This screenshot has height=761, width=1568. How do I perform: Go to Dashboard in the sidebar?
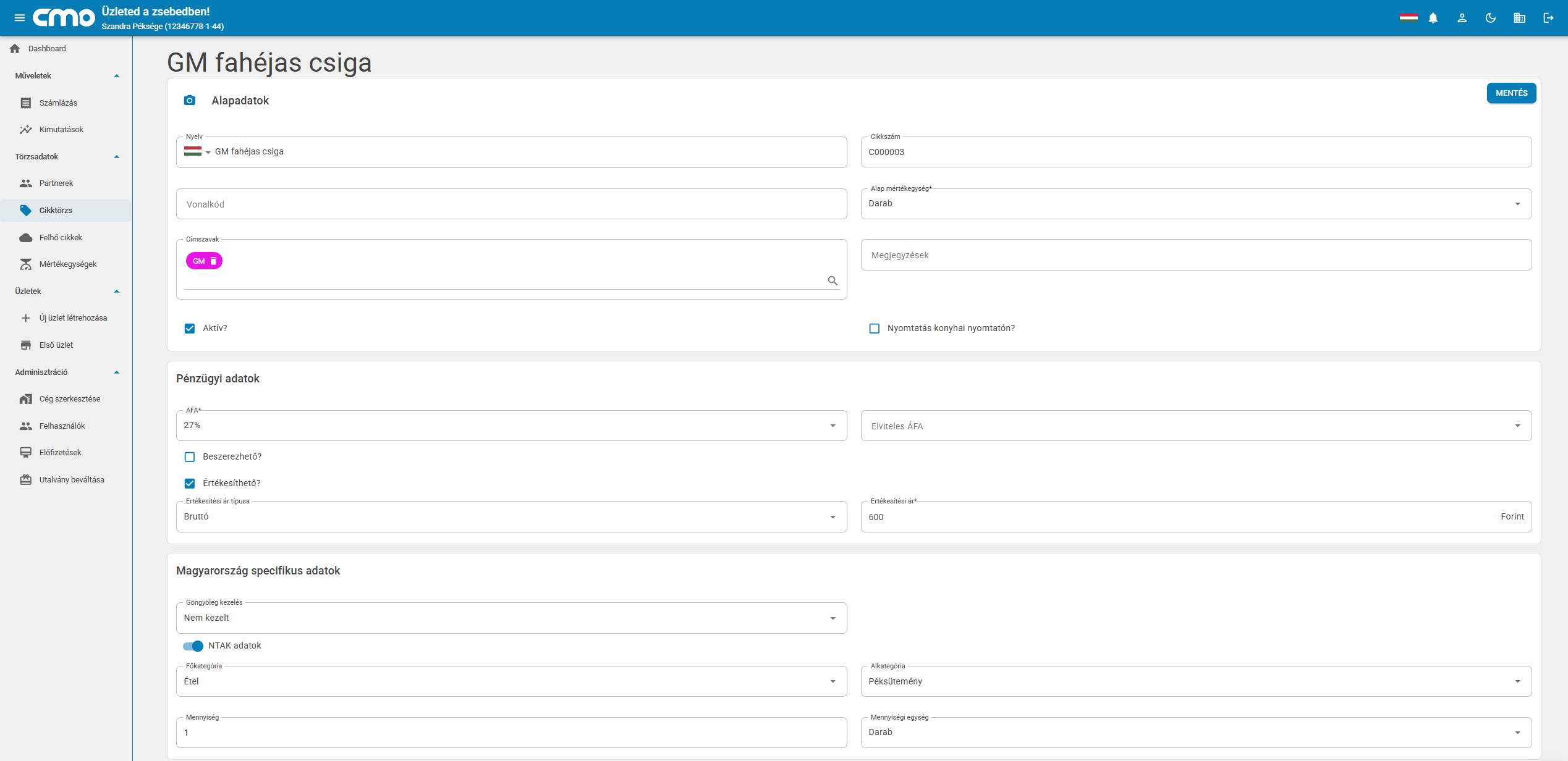coord(66,48)
